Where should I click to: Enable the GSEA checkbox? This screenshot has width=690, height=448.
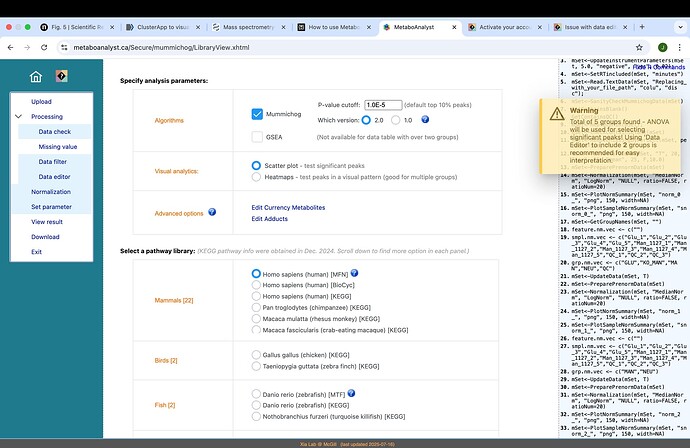[257, 137]
